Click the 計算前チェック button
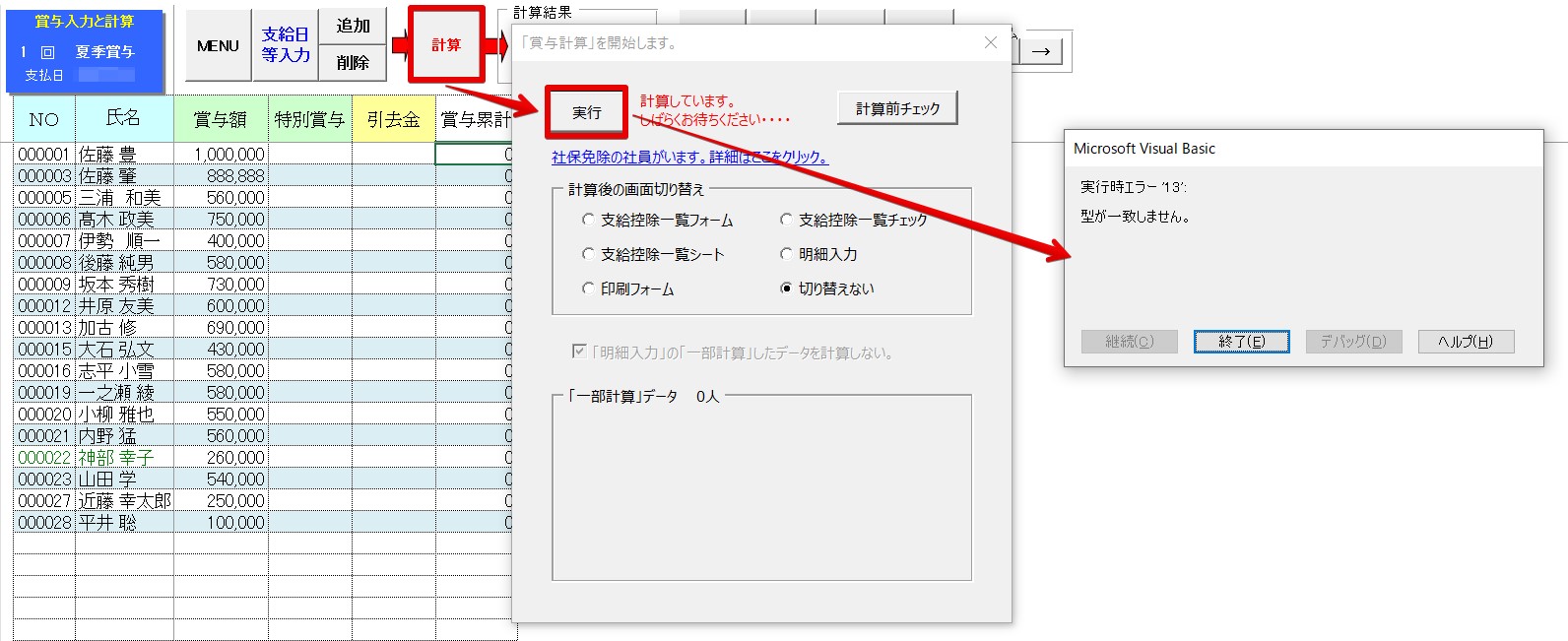This screenshot has width=1568, height=641. pyautogui.click(x=897, y=108)
